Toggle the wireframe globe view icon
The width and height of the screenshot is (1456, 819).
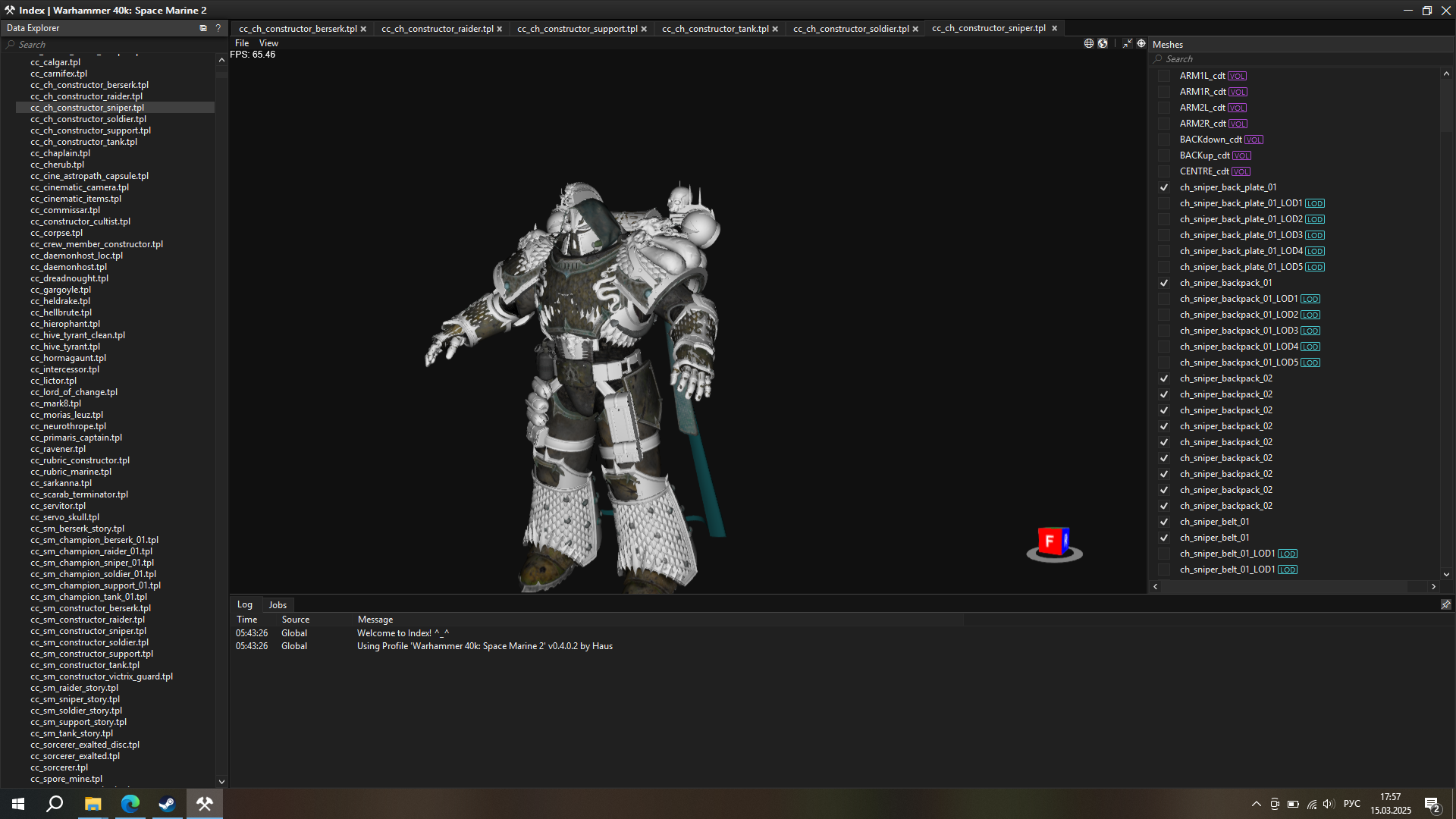[x=1089, y=43]
